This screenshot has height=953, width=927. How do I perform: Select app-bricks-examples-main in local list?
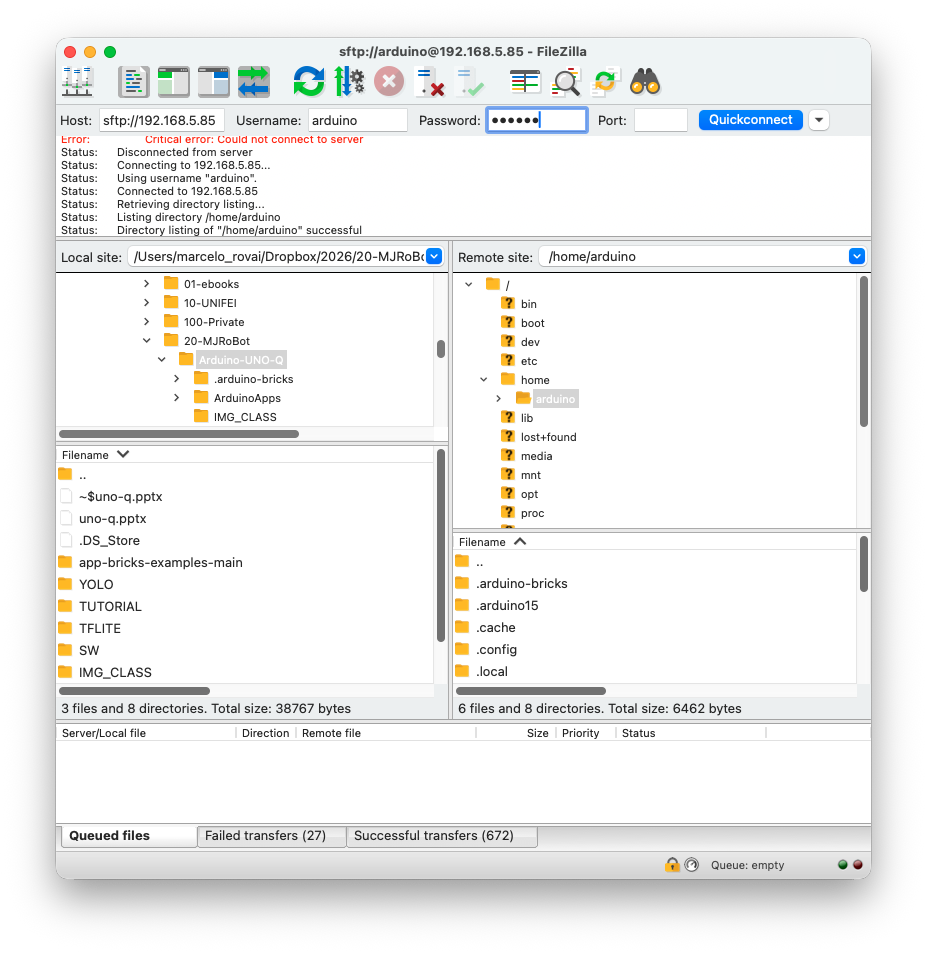pos(160,562)
